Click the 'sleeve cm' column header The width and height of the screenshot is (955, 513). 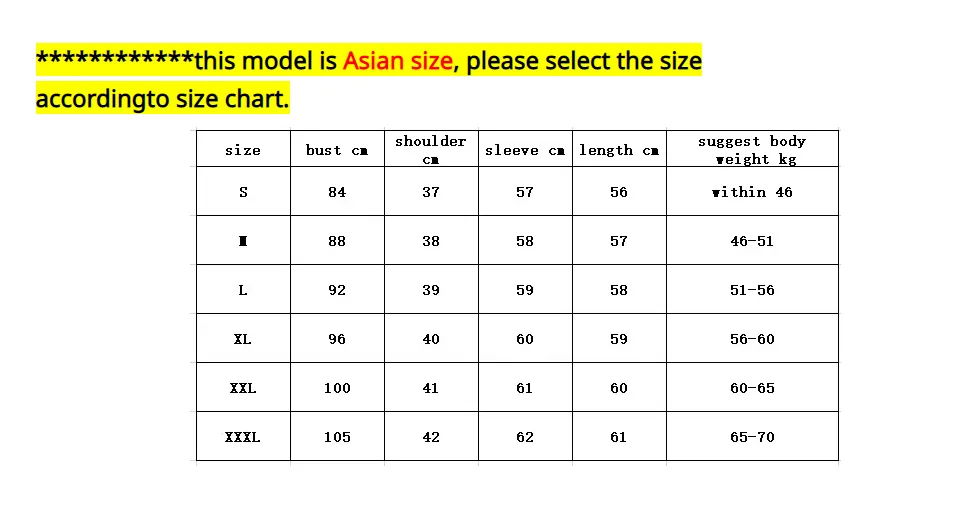click(x=525, y=149)
